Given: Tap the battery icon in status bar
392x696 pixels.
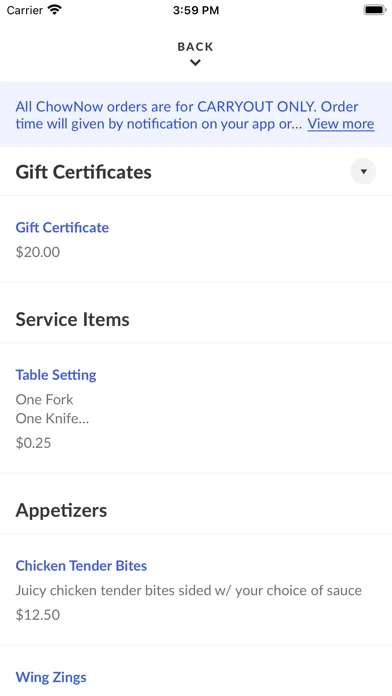Looking at the screenshot, I should (375, 10).
